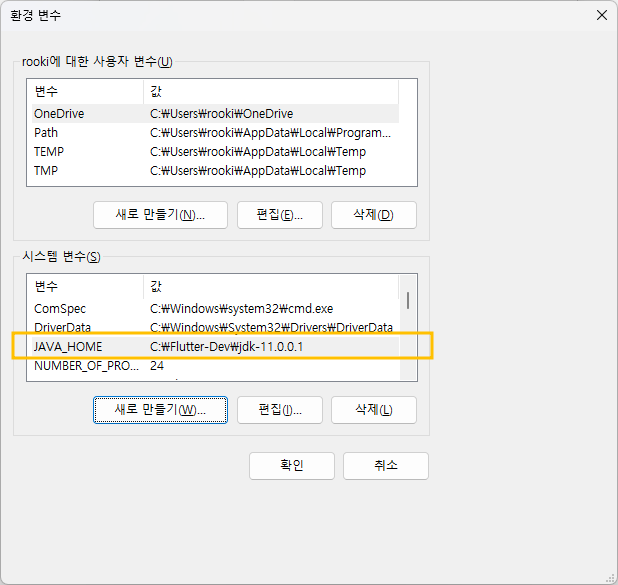Click the Drivers\DriverData path value
This screenshot has width=618, height=585.
click(x=271, y=327)
